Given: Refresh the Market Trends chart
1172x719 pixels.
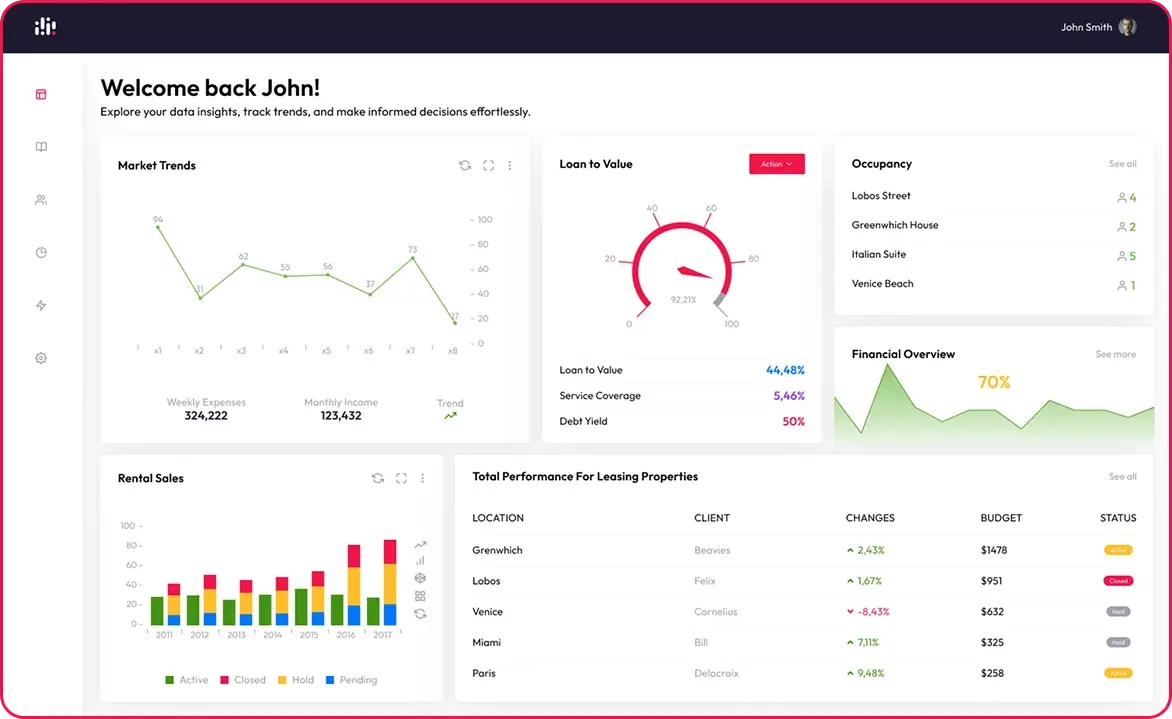Looking at the screenshot, I should coord(465,165).
